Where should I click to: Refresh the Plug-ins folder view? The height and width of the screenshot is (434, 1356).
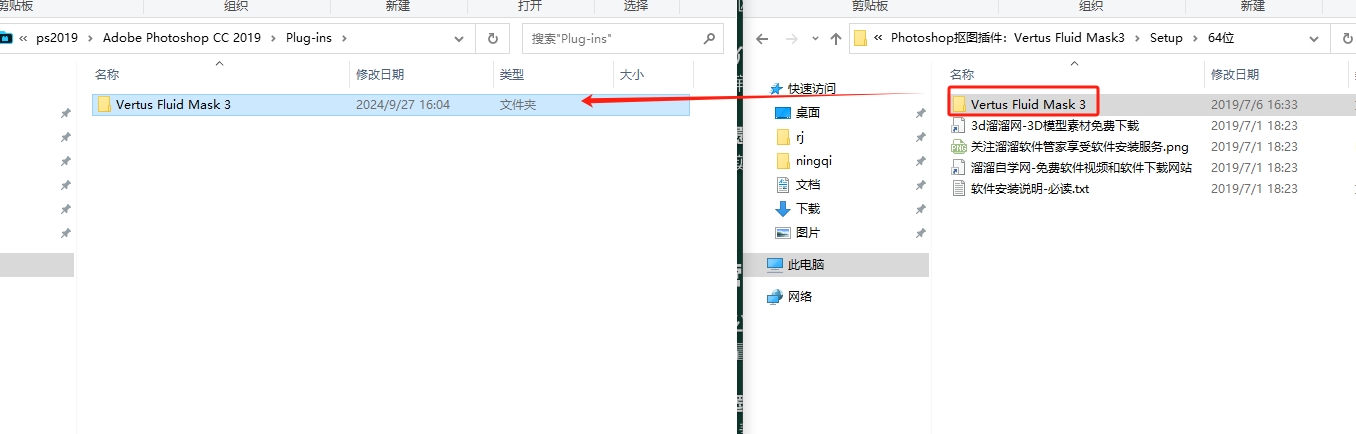click(x=493, y=38)
